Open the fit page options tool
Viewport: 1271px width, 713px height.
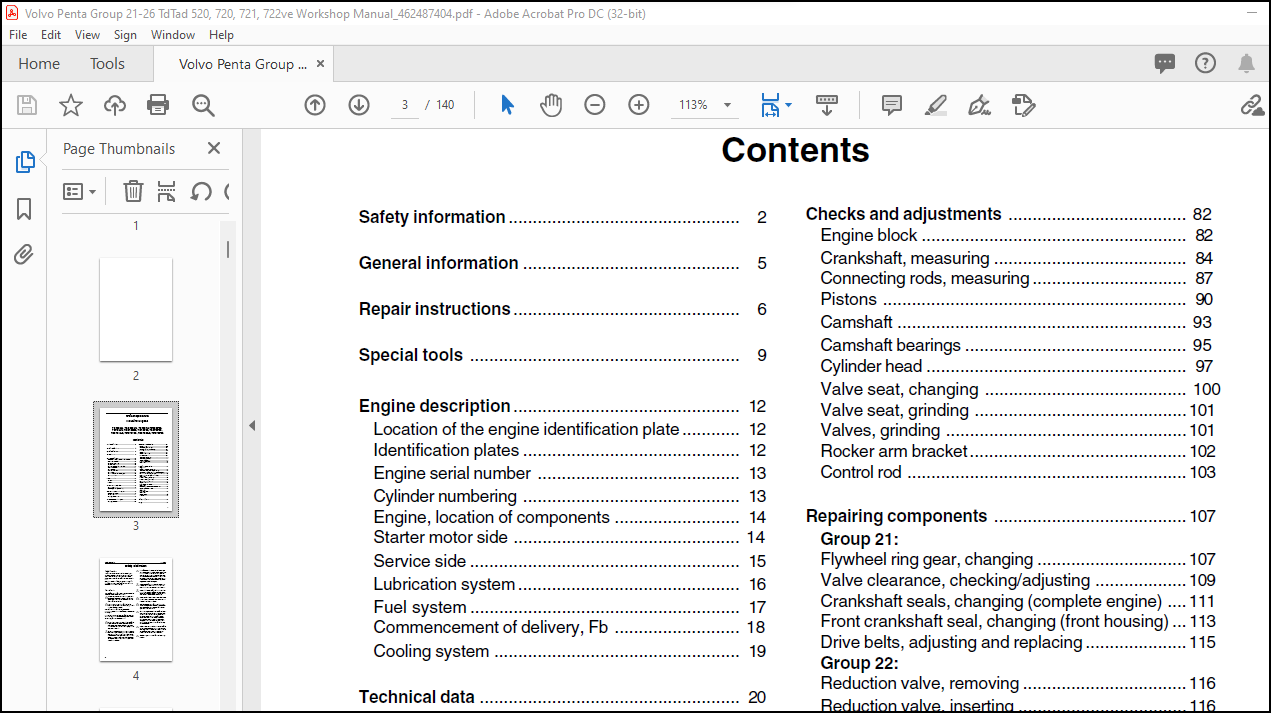[x=776, y=105]
